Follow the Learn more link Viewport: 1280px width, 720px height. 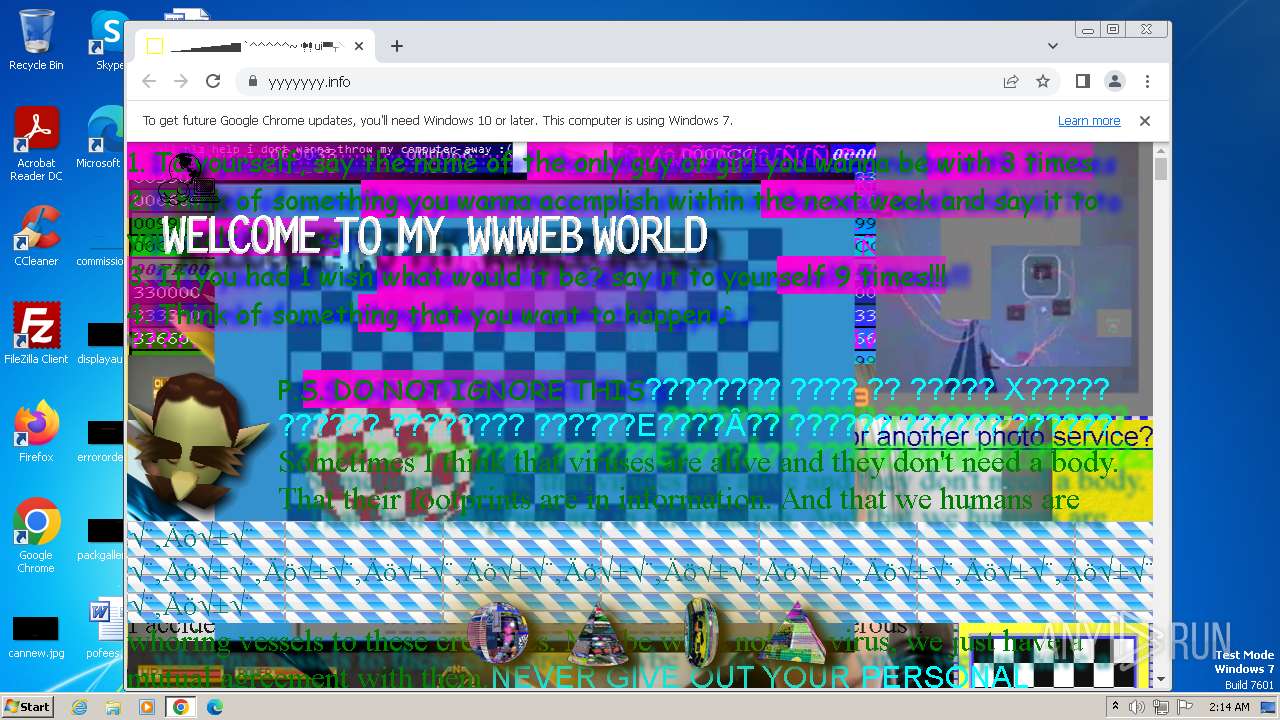tap(1089, 121)
